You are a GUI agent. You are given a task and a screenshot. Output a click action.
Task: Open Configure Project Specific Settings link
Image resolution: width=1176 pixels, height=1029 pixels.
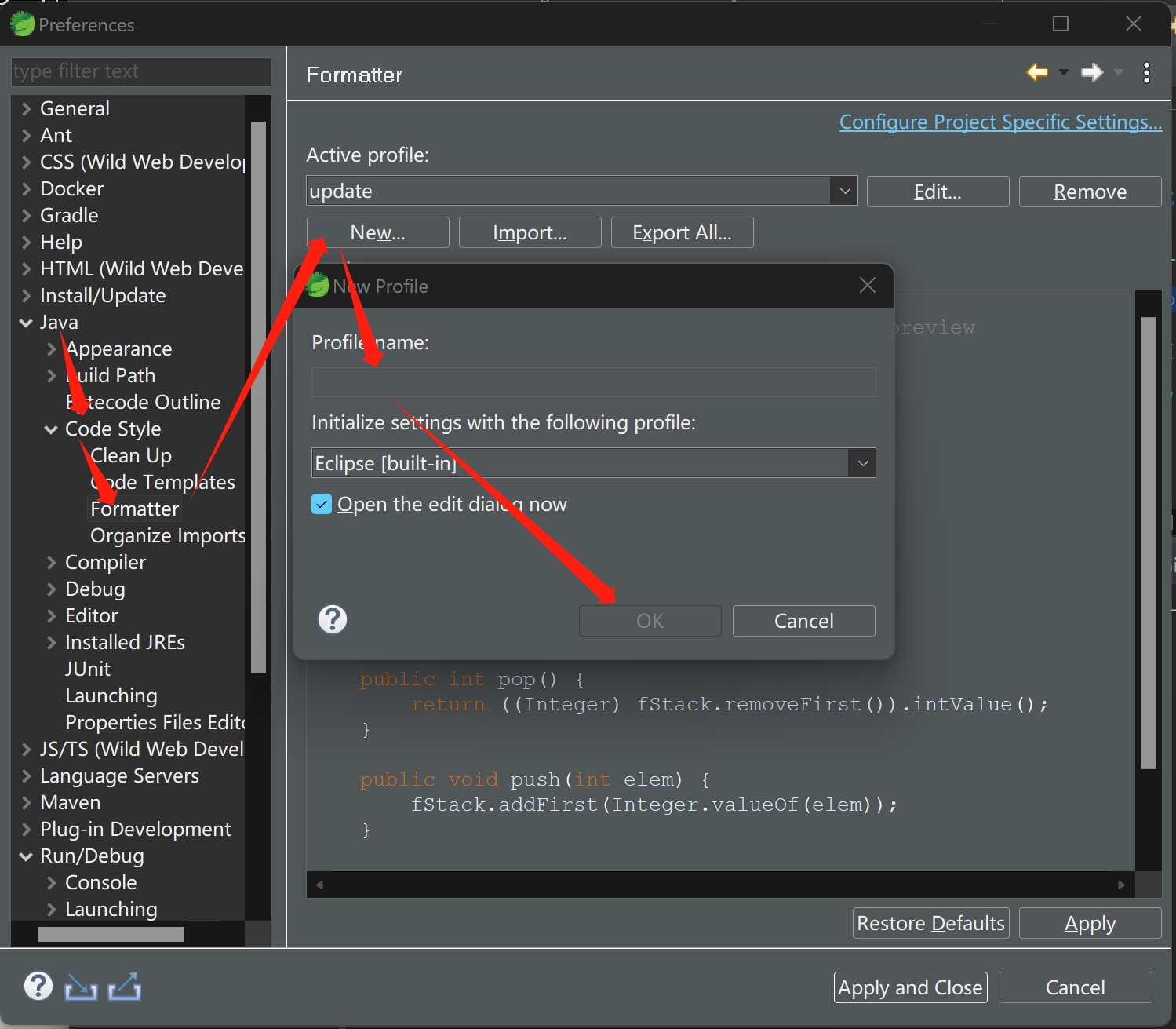pyautogui.click(x=1000, y=122)
